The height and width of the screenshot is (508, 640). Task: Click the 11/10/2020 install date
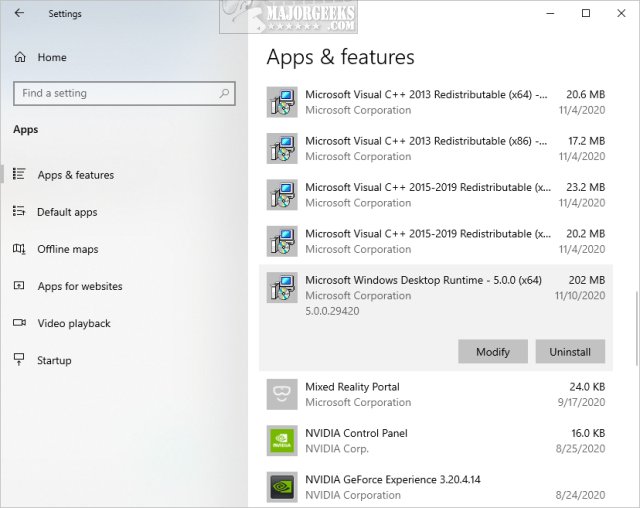580,296
